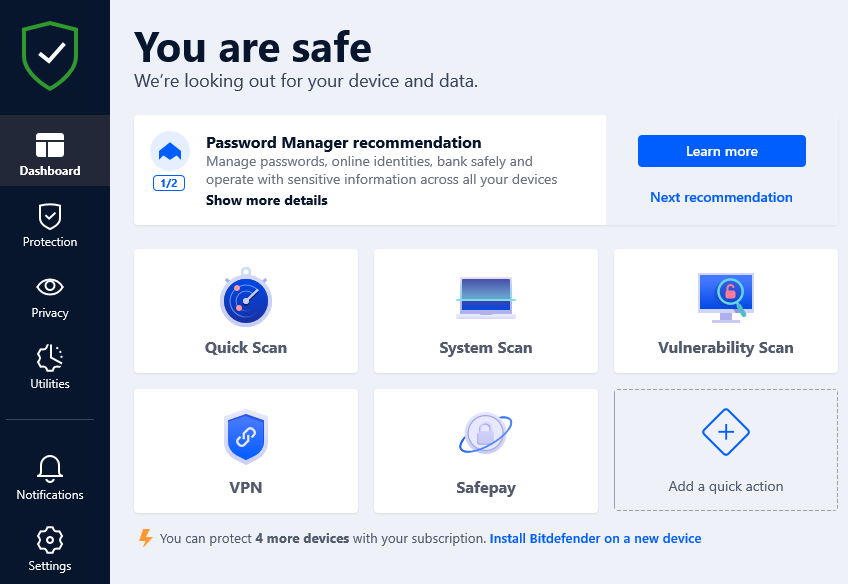Click the System Scan laptop icon
This screenshot has width=848, height=584.
pos(486,298)
